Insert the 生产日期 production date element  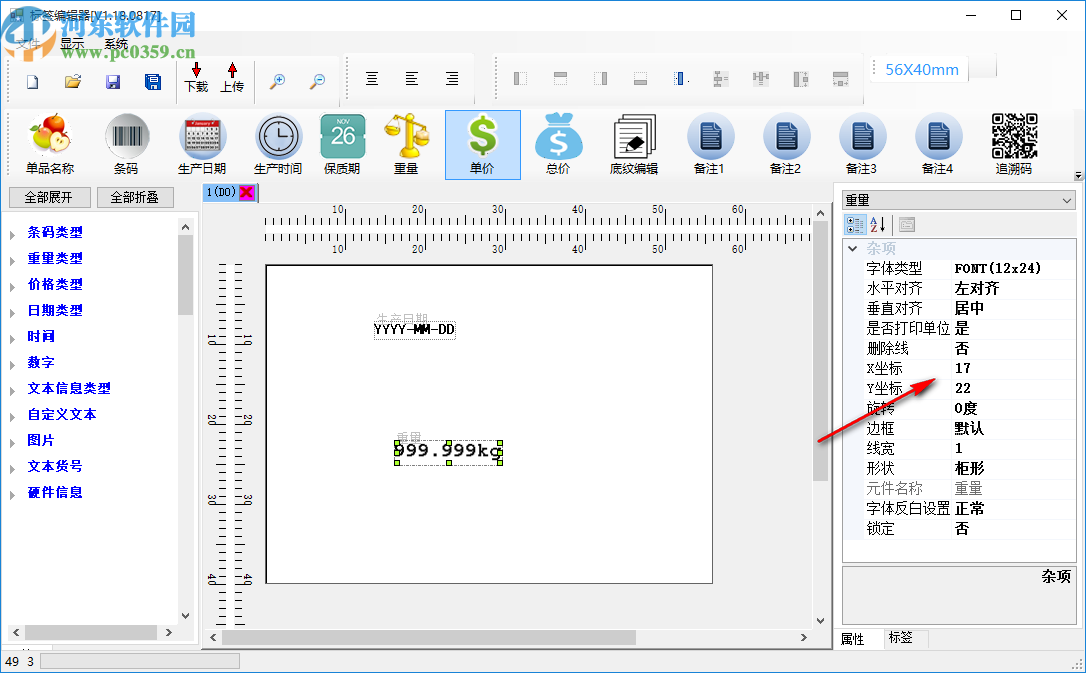coord(202,145)
